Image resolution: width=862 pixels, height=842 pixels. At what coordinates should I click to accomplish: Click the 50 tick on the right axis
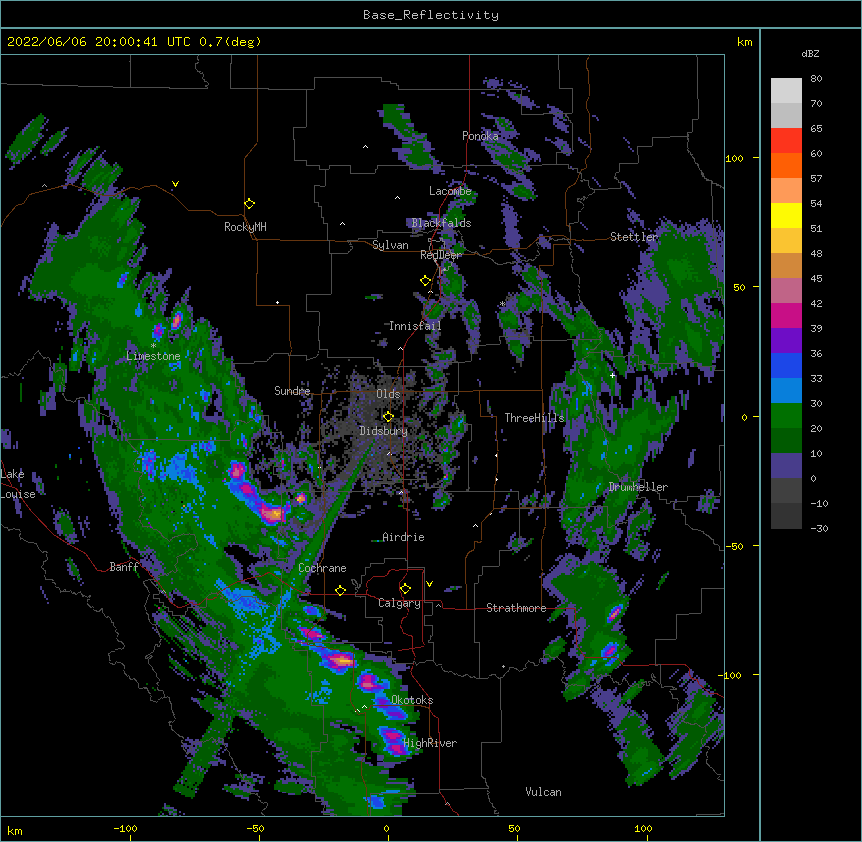click(x=739, y=287)
